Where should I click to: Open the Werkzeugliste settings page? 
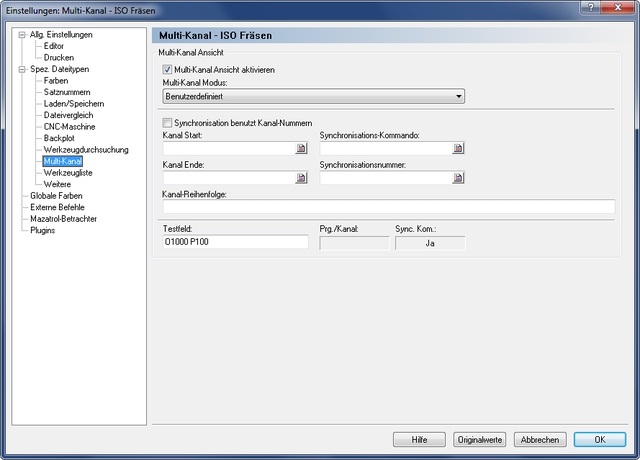68,173
